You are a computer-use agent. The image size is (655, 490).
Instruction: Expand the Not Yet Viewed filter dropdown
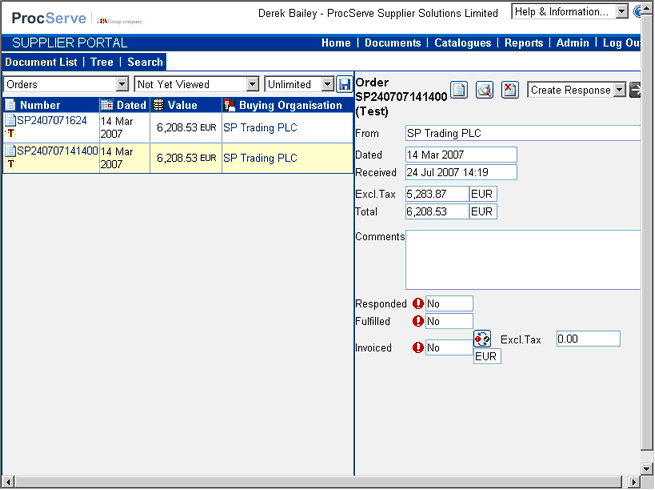point(252,85)
